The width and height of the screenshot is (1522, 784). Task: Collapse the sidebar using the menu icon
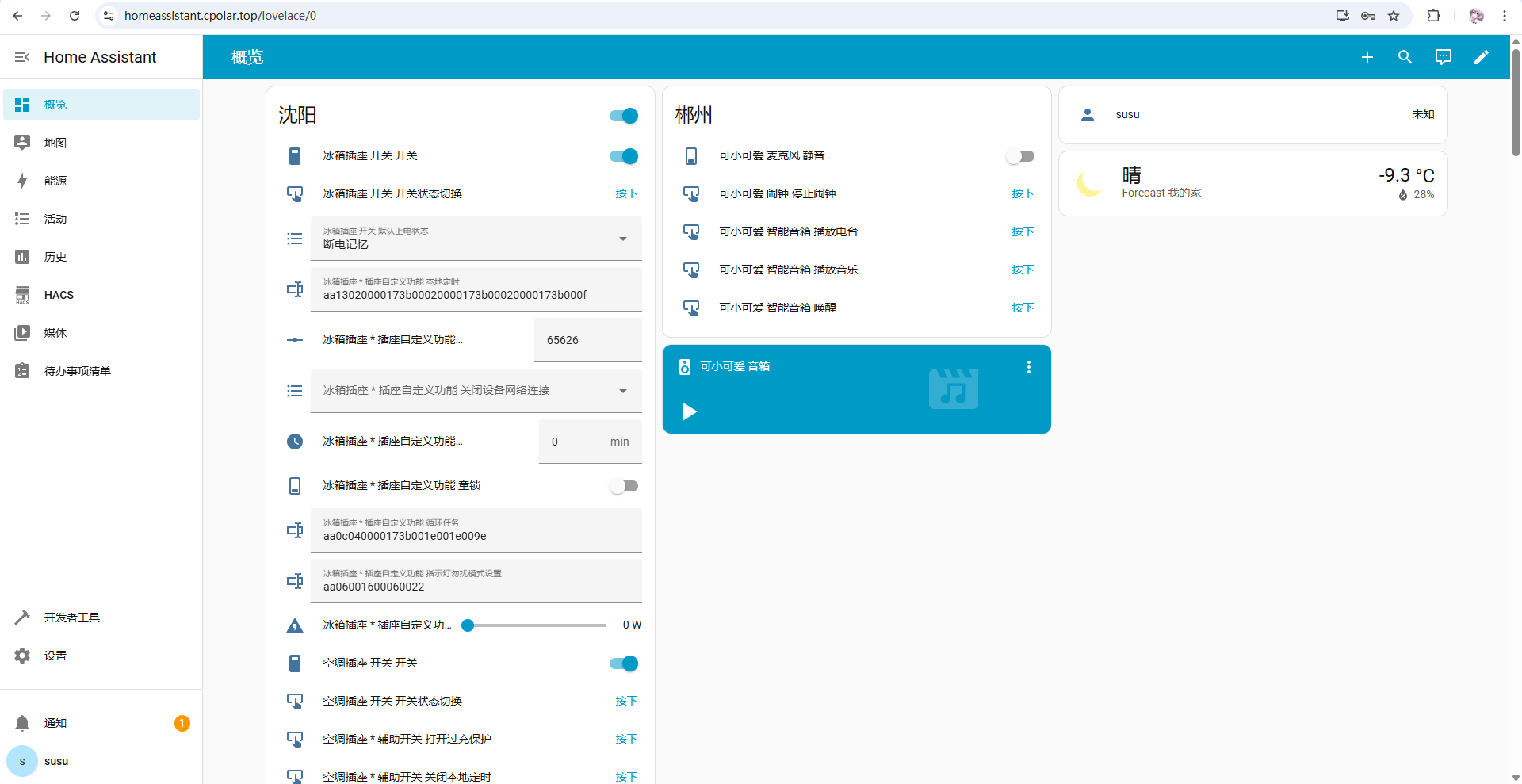[x=22, y=57]
